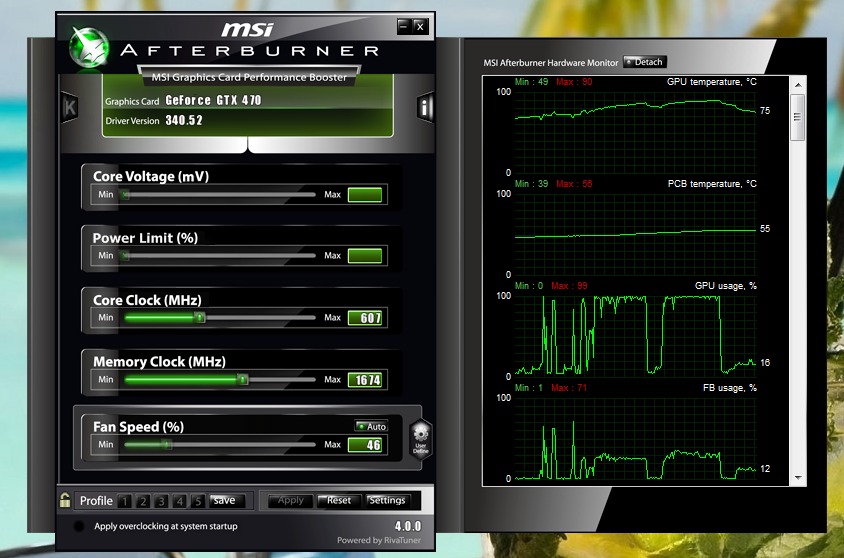Click the version number 4.0.0
This screenshot has height=558, width=844.
[x=408, y=526]
